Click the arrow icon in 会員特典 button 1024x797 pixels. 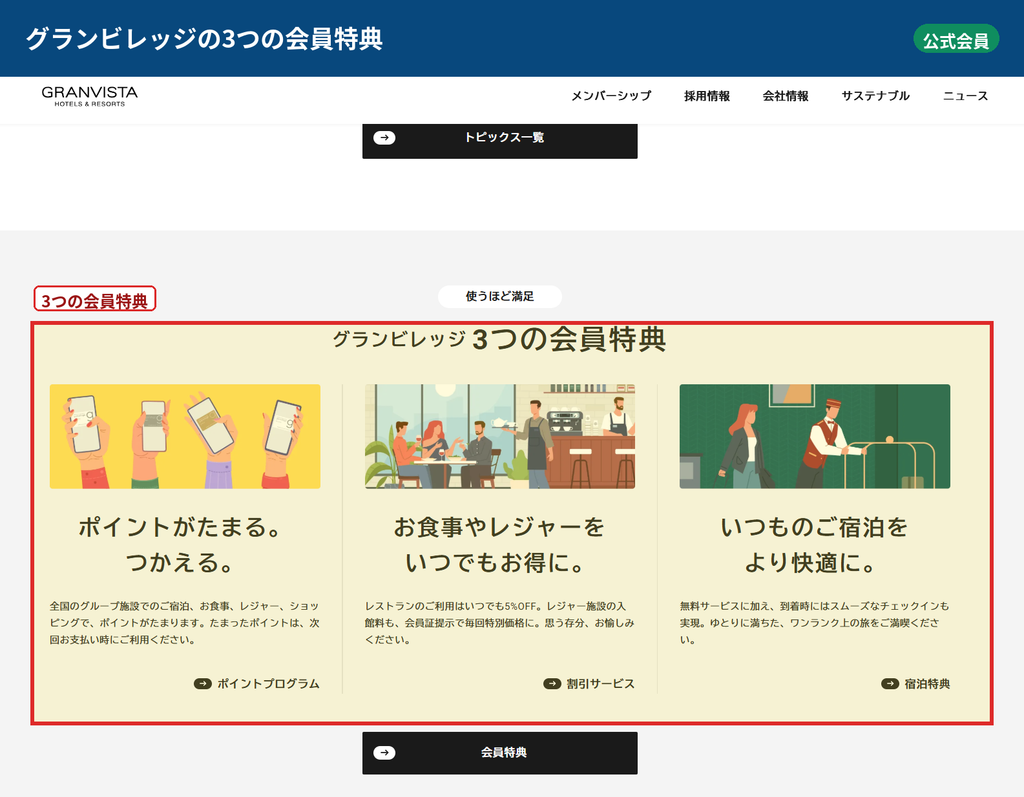click(x=384, y=753)
